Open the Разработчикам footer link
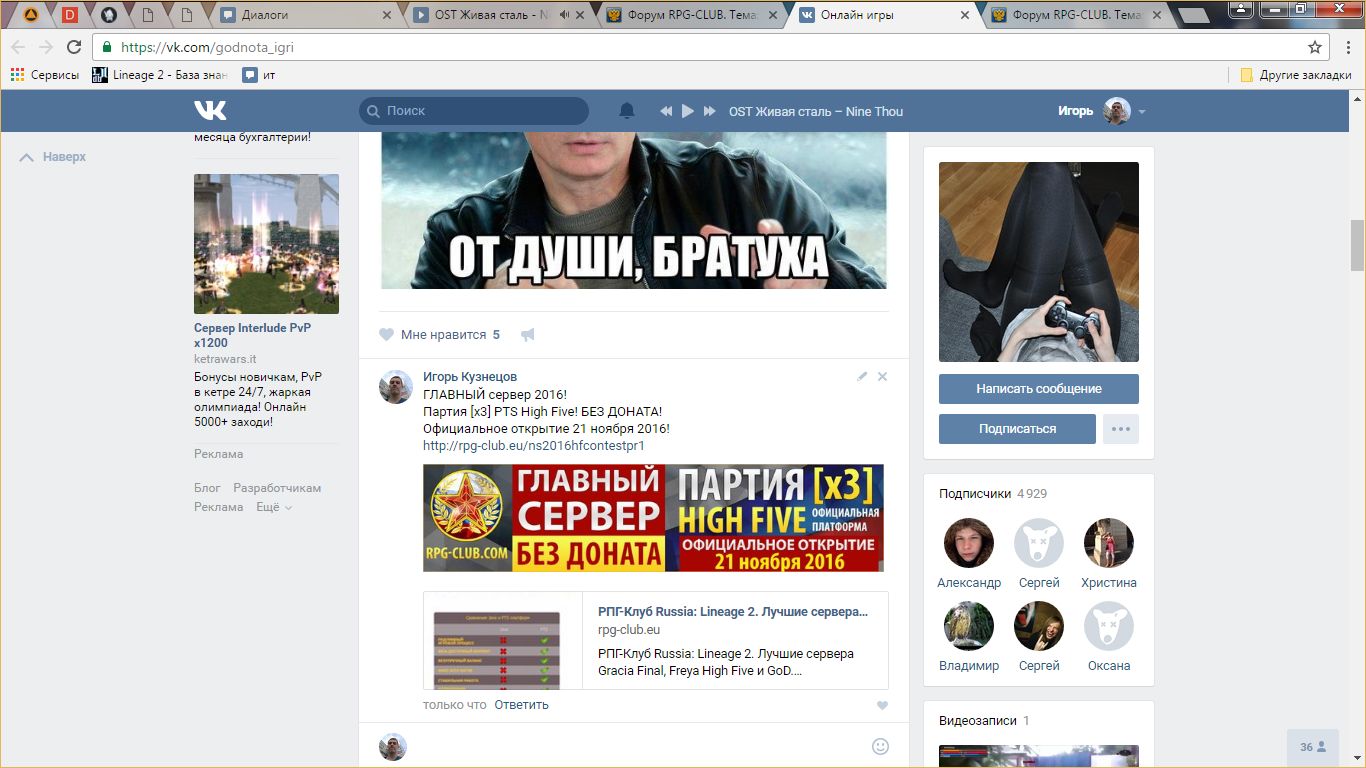The height and width of the screenshot is (768, 1366). tap(277, 488)
